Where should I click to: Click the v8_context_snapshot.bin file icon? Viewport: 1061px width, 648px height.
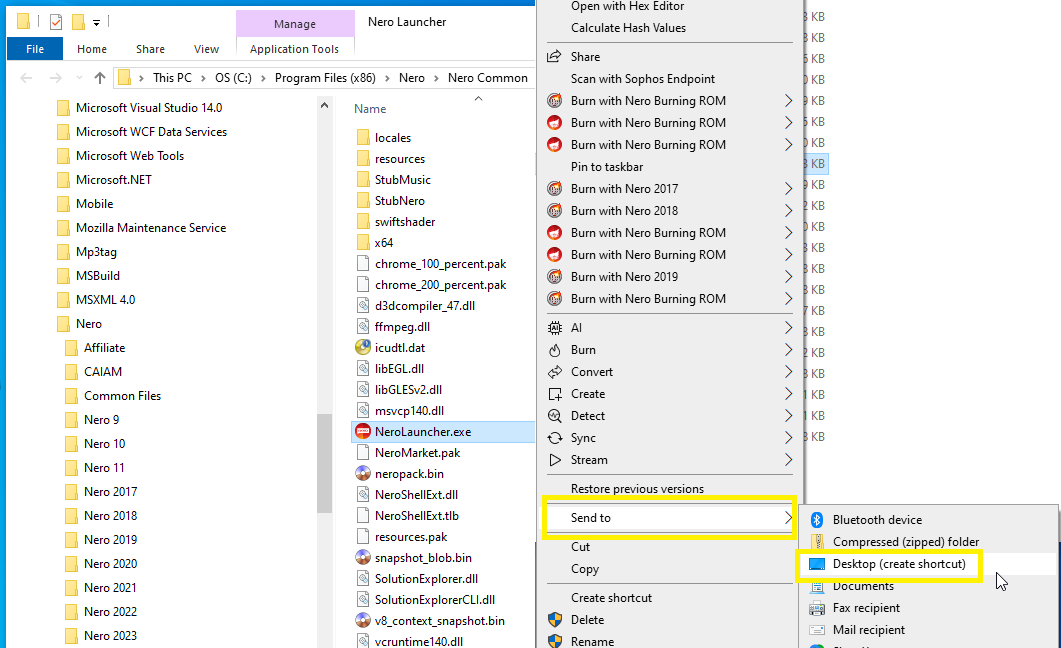(363, 620)
